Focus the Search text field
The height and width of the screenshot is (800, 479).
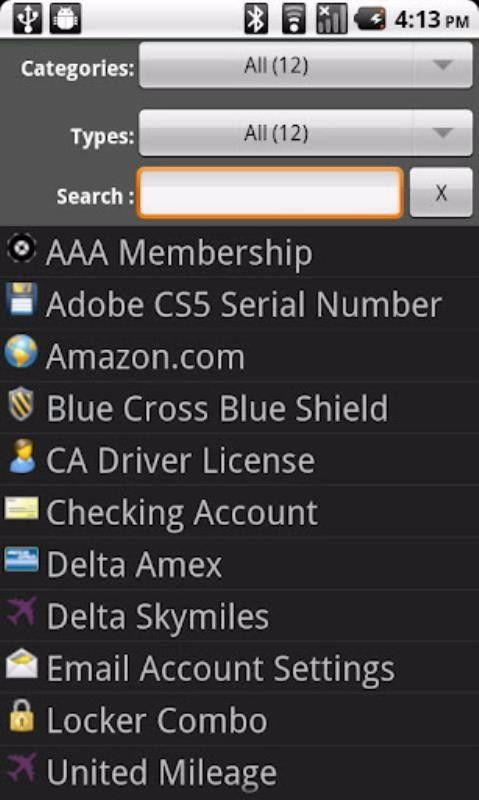[x=270, y=193]
